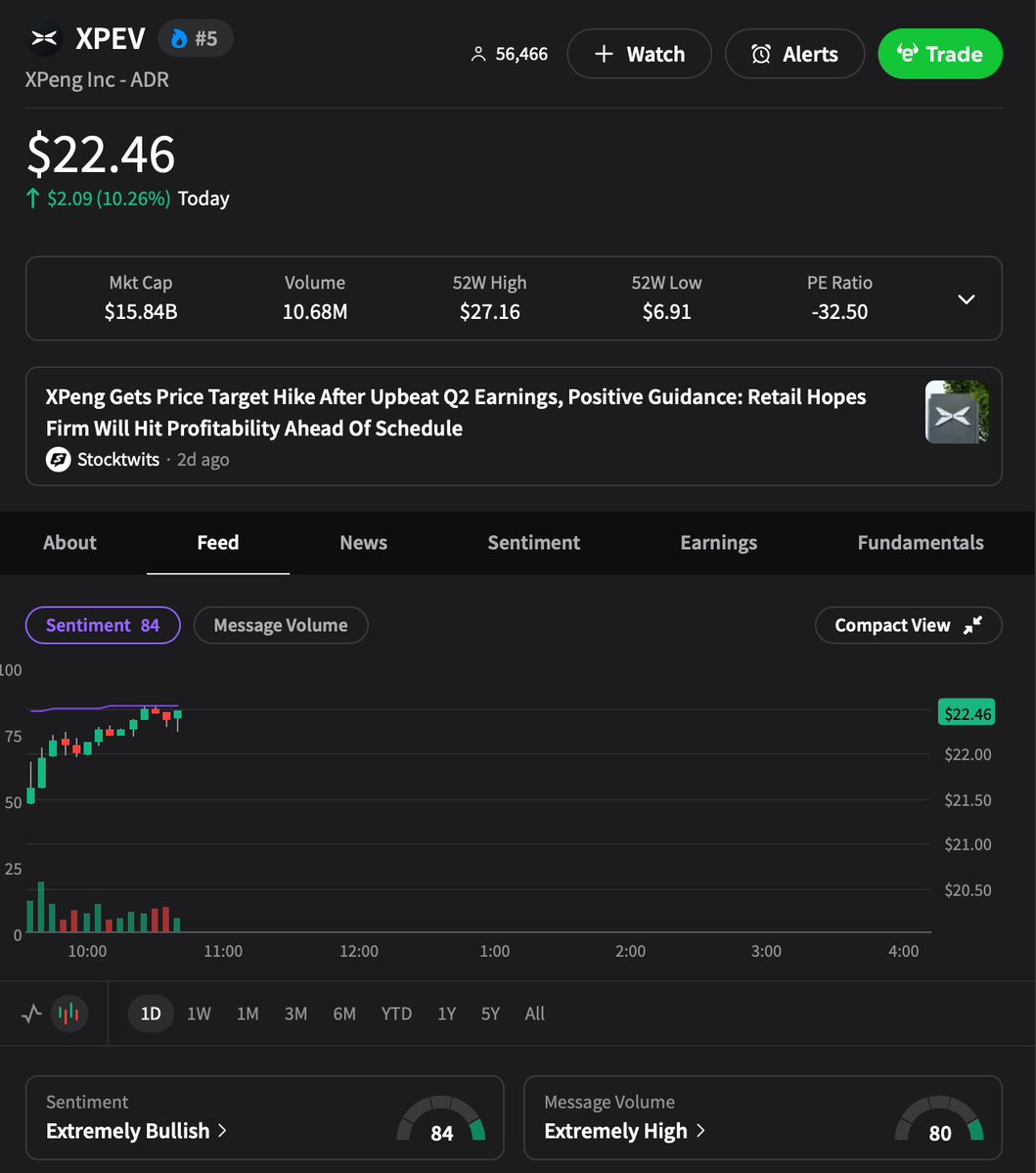The width and height of the screenshot is (1036, 1173).
Task: Click the XPeng Inc - ADR company name
Action: pos(97,79)
